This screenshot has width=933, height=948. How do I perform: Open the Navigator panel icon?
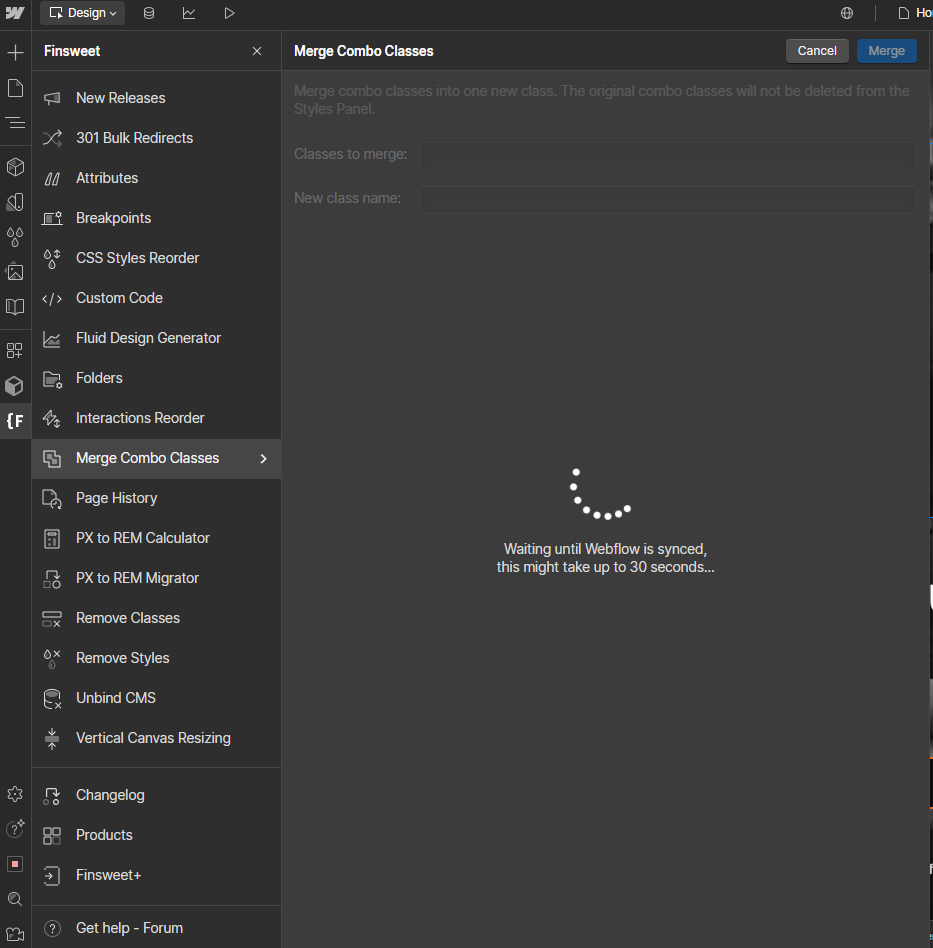[x=15, y=123]
